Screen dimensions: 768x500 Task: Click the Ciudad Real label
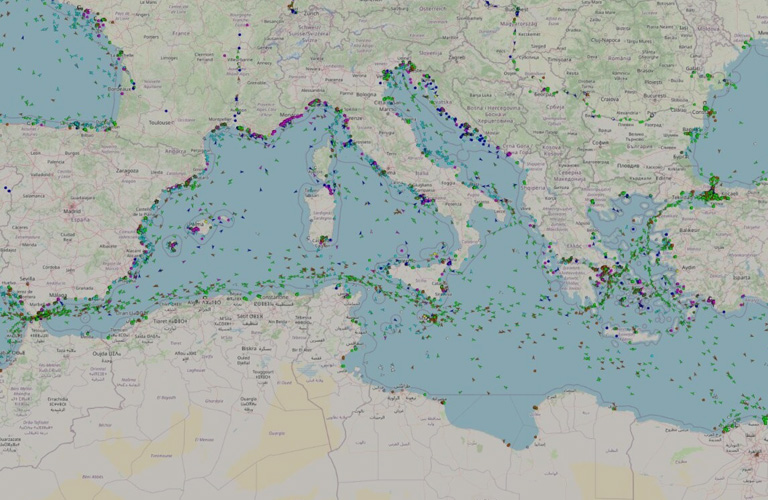(x=68, y=237)
